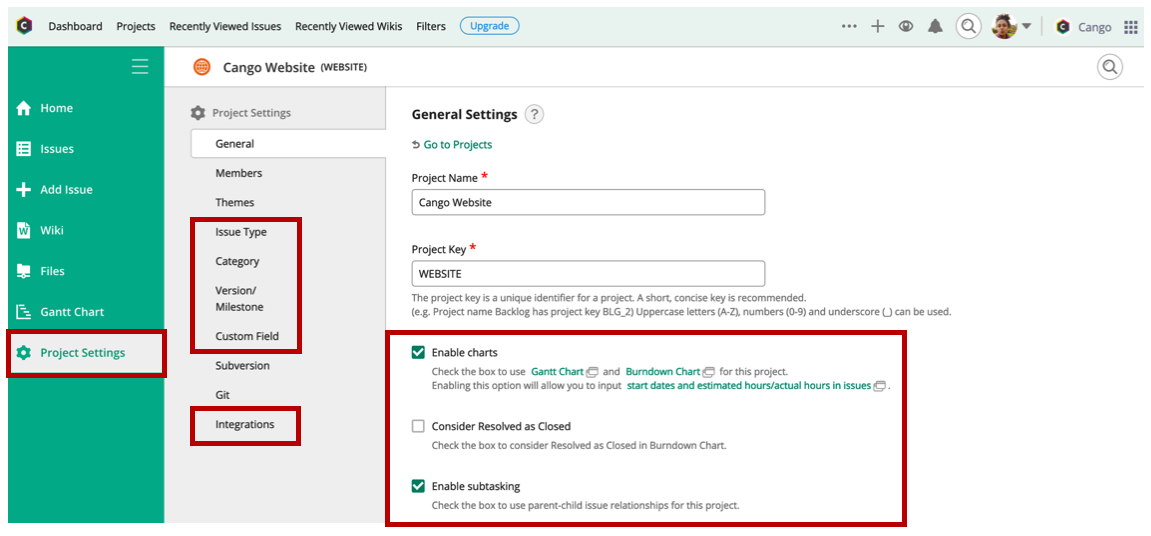Image resolution: width=1151 pixels, height=536 pixels.
Task: Click the Project Key input field
Action: (589, 273)
